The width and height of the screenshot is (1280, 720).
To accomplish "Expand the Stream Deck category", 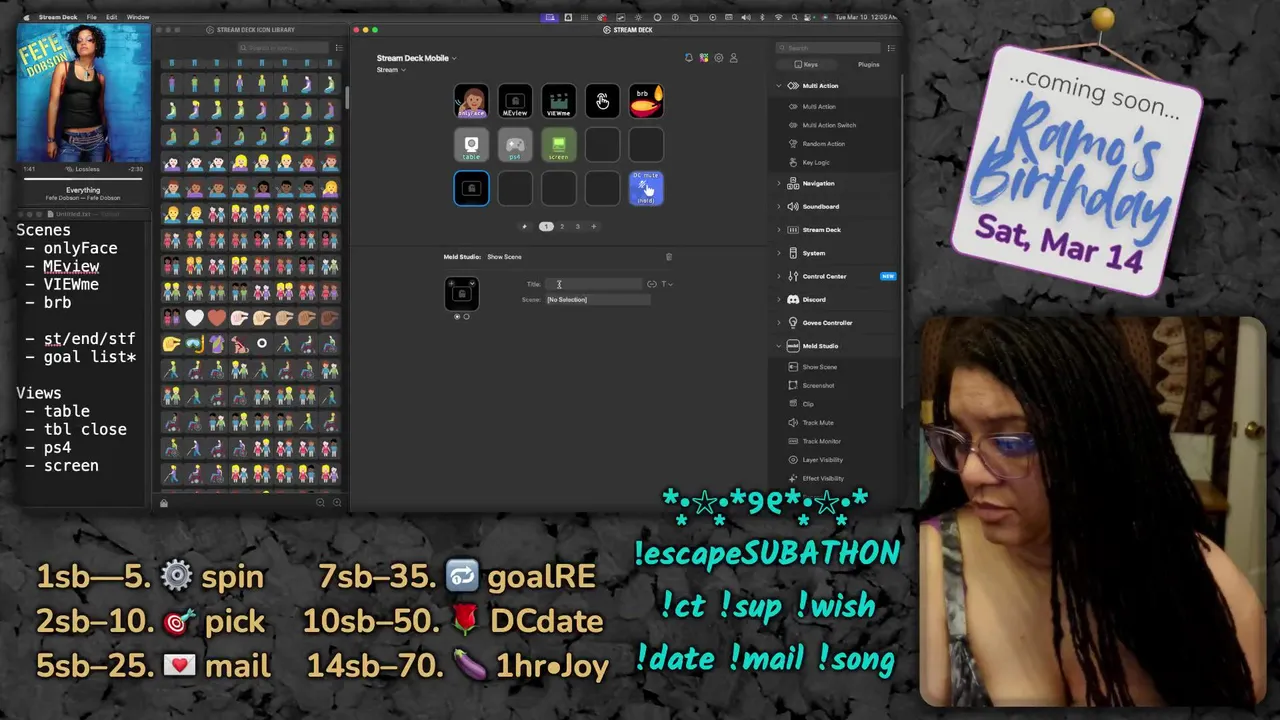I will click(x=779, y=230).
